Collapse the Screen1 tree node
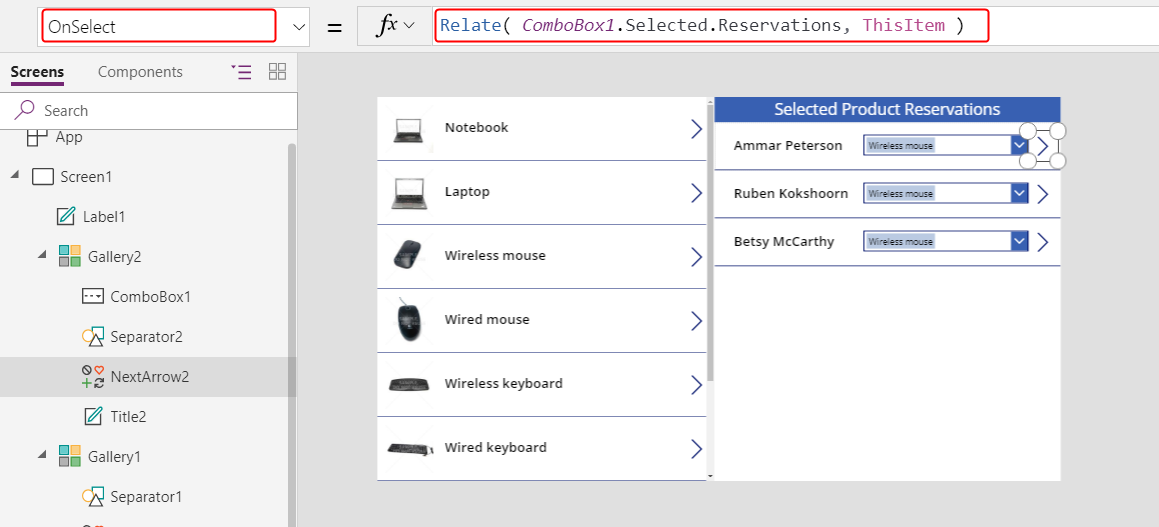The image size is (1159, 527). (x=15, y=177)
